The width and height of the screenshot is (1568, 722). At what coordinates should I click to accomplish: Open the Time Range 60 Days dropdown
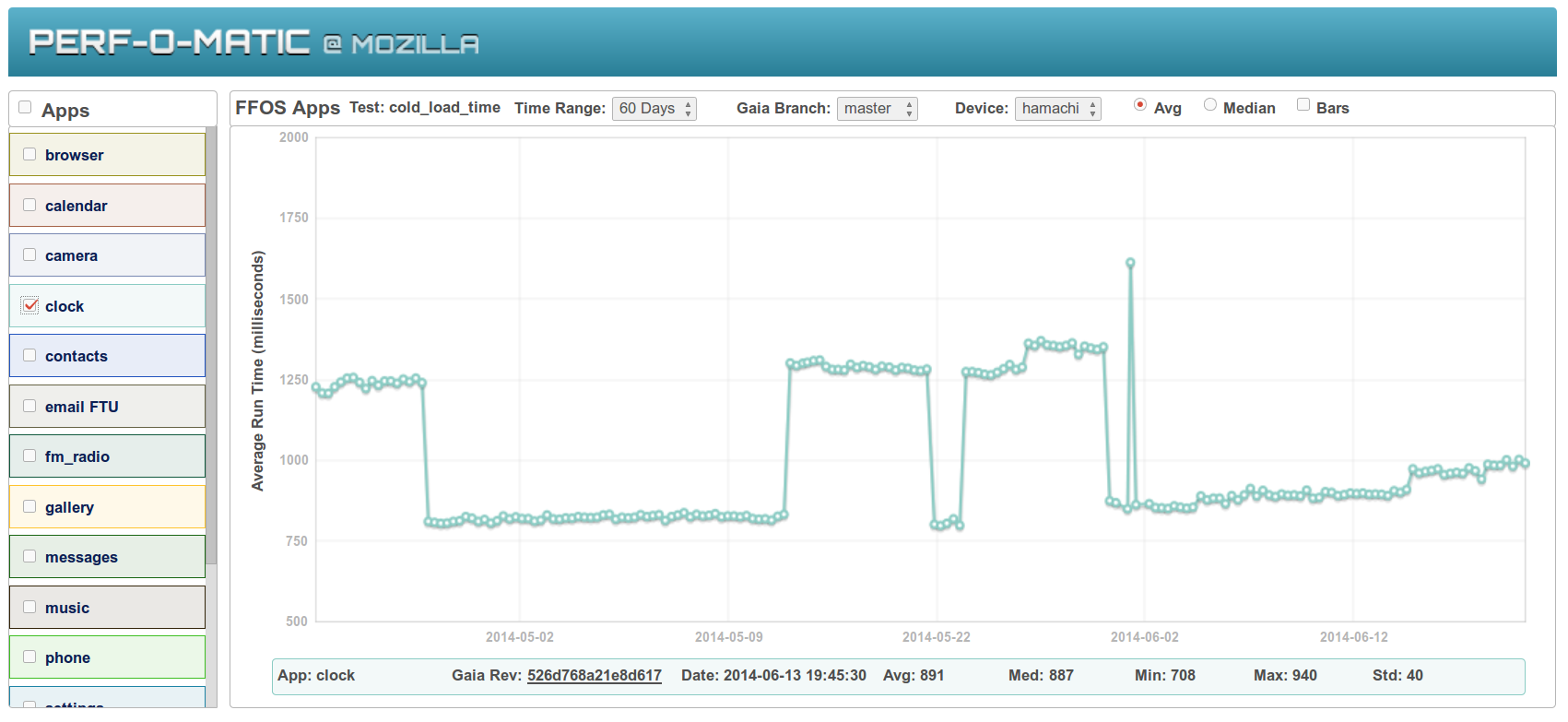(x=654, y=109)
